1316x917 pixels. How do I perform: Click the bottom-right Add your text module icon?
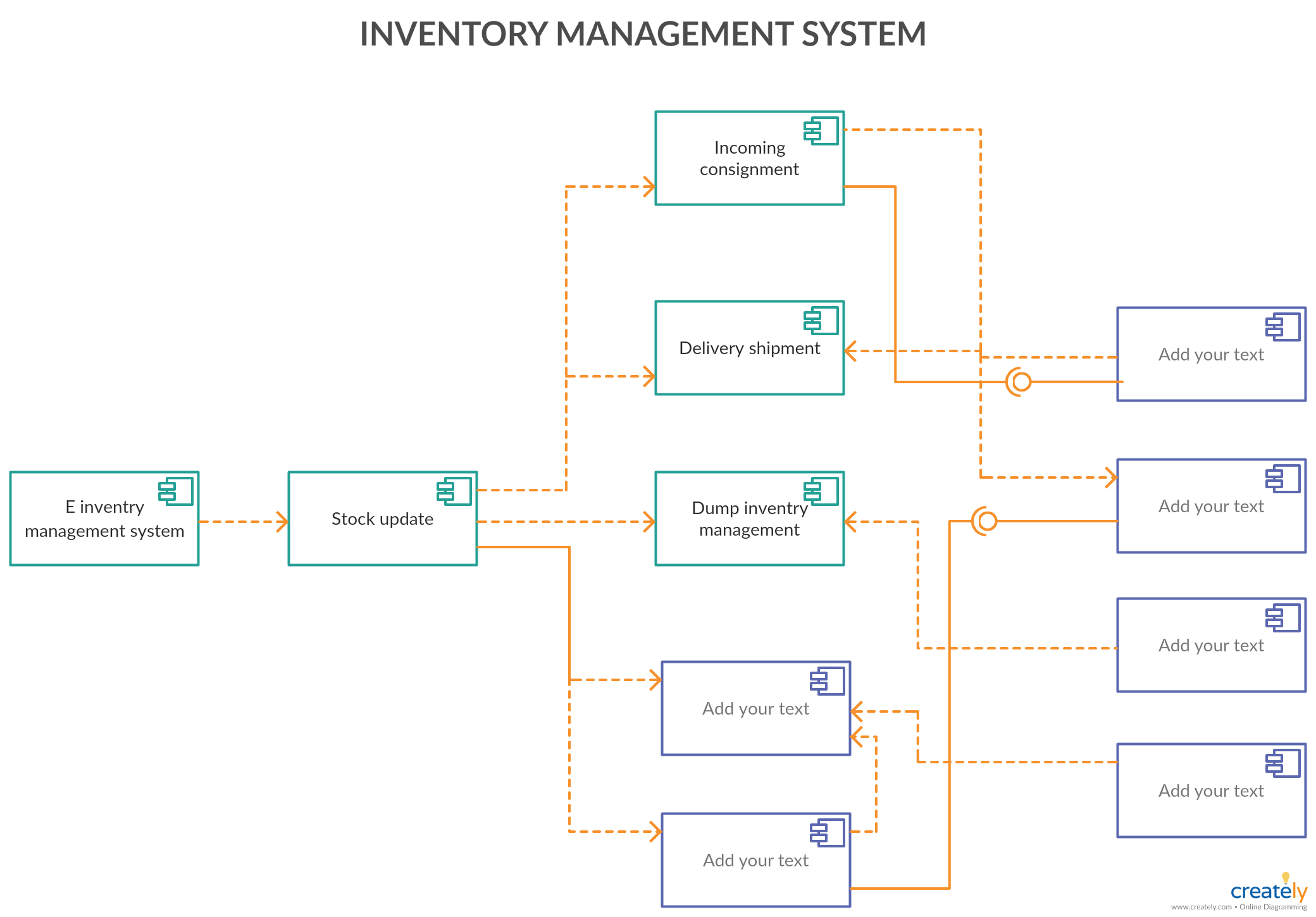click(1279, 763)
